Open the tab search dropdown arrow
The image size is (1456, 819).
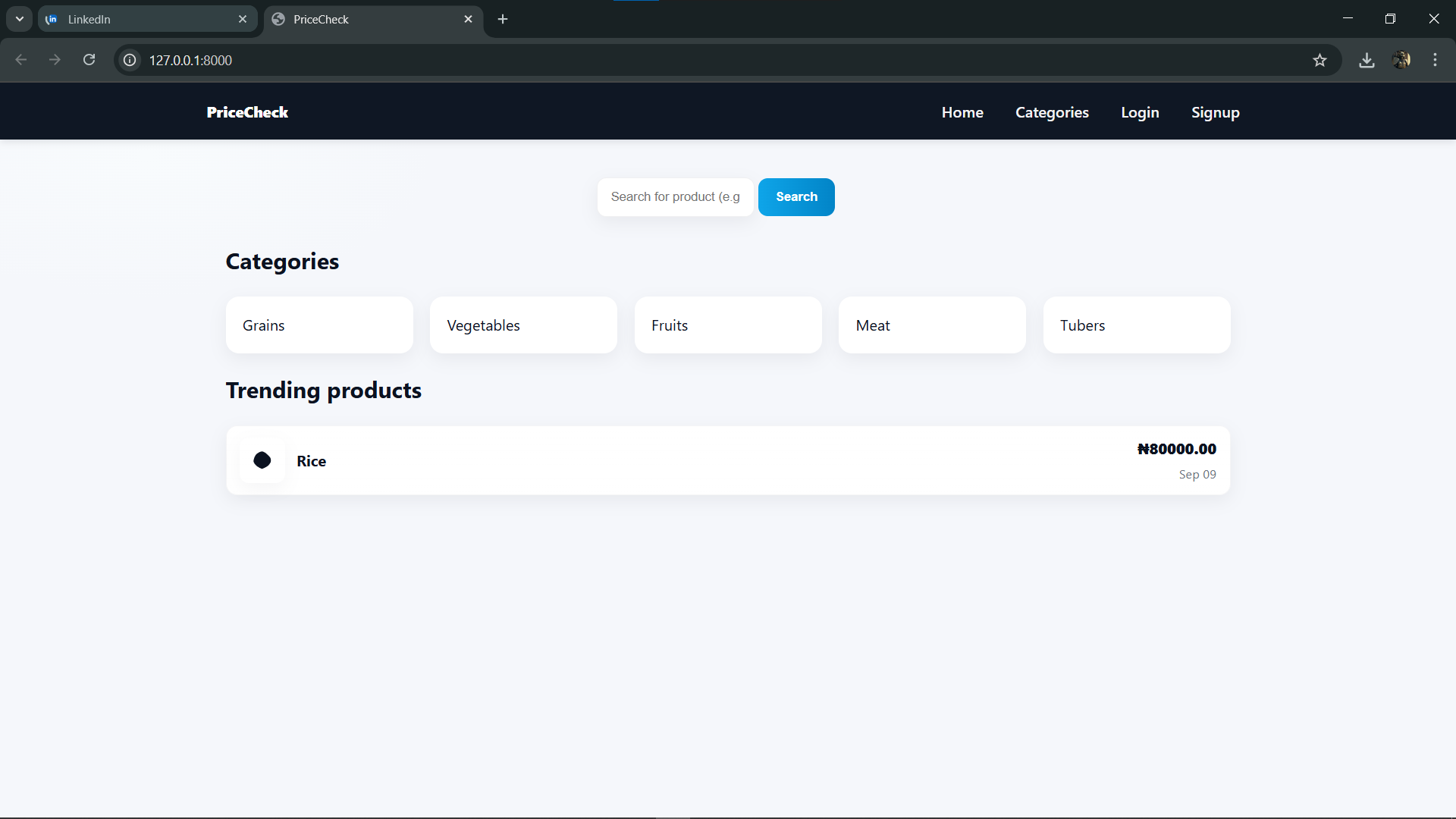tap(20, 19)
